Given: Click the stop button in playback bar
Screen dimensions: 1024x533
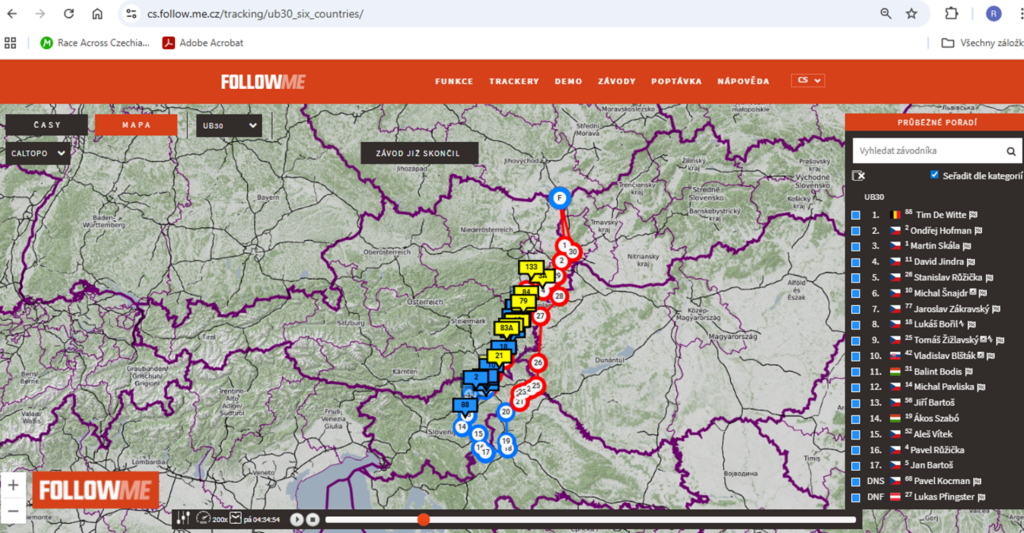Looking at the screenshot, I should (312, 519).
